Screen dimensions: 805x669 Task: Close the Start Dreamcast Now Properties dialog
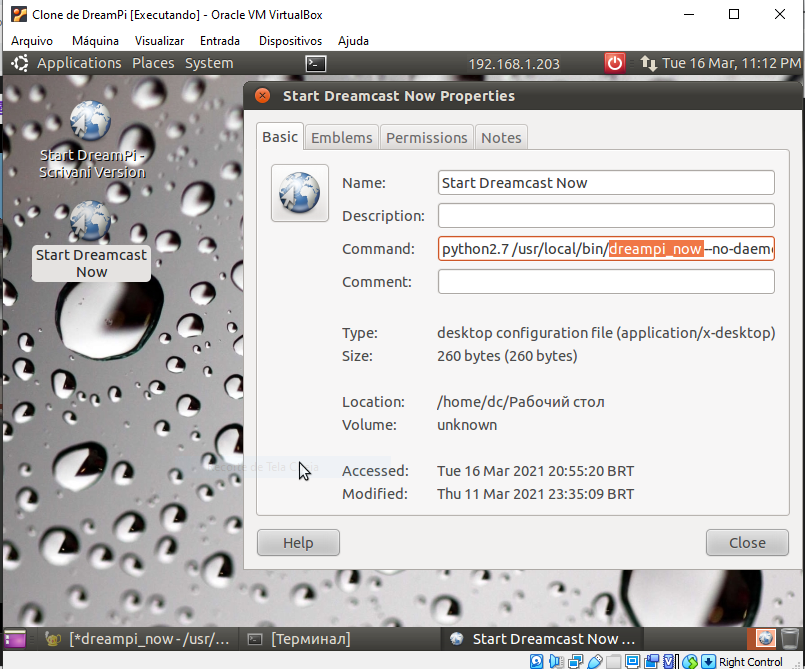[262, 95]
